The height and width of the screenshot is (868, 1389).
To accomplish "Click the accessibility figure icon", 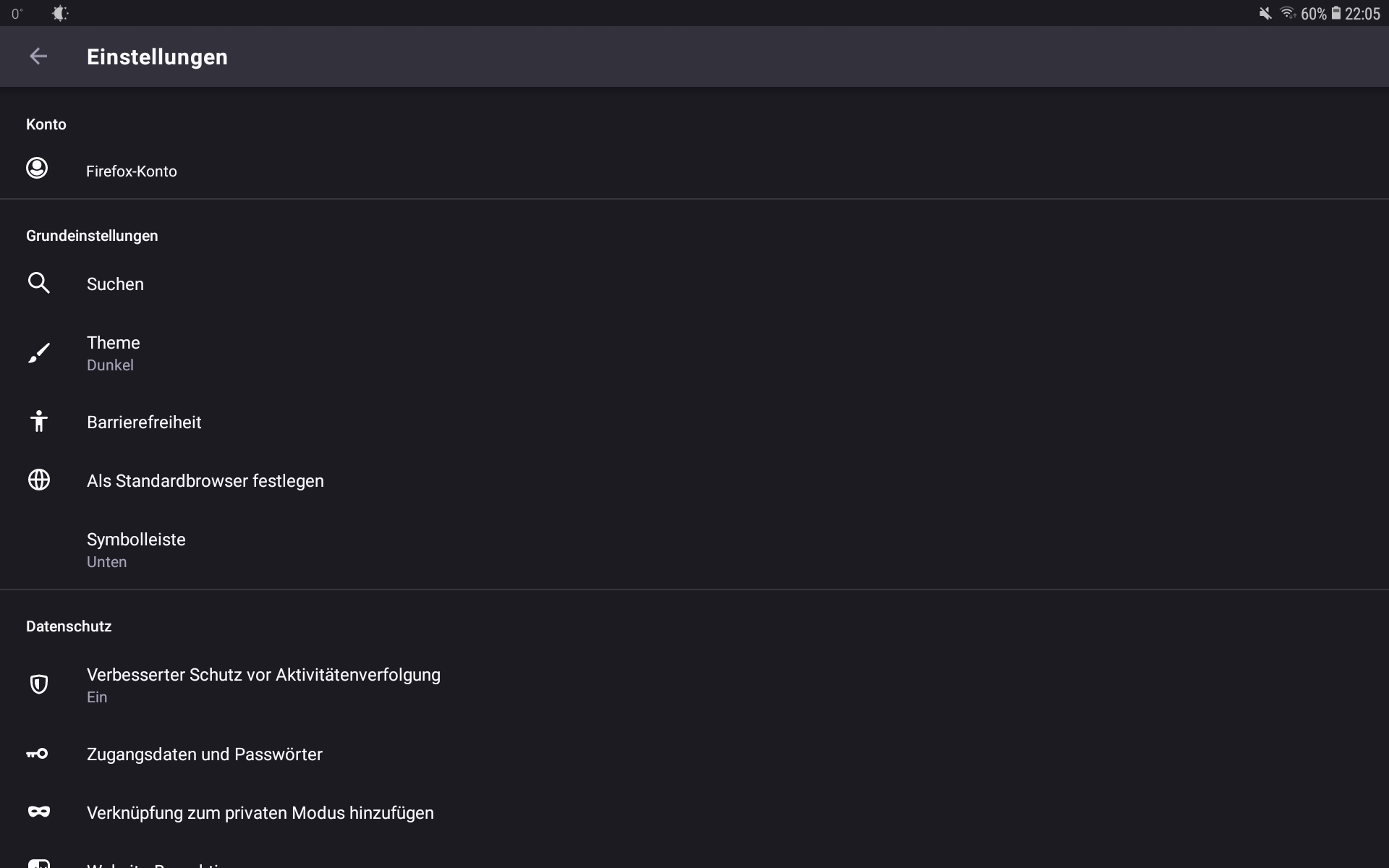I will 39,421.
